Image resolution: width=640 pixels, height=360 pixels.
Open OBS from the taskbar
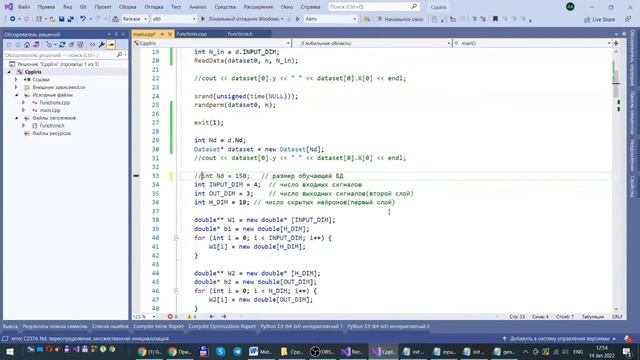(x=322, y=351)
